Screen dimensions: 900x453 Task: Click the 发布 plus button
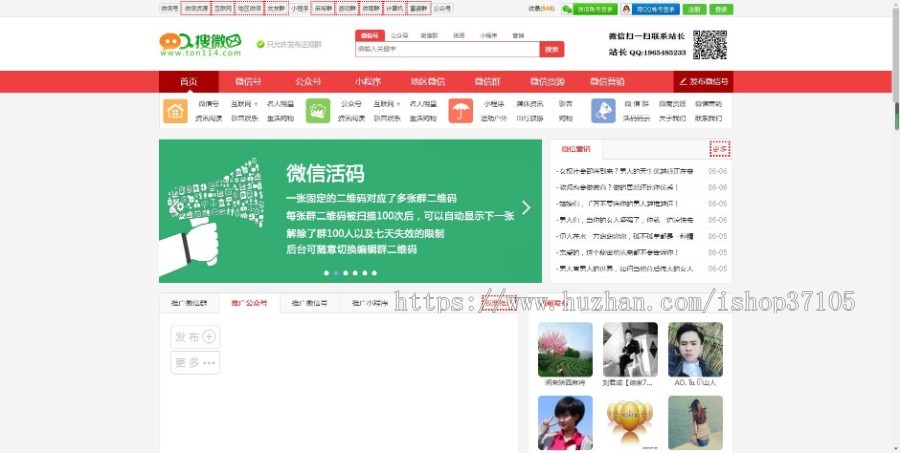195,337
